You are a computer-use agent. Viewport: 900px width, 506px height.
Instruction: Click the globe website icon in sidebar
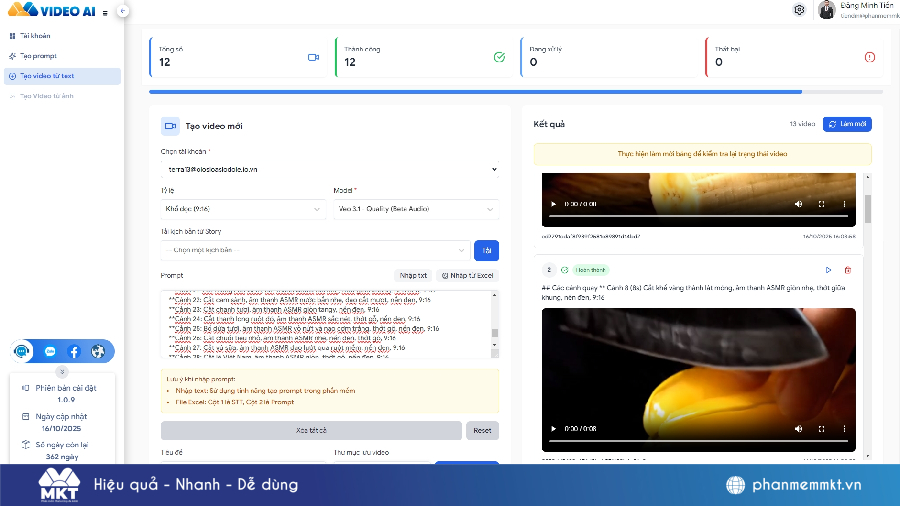coord(98,352)
